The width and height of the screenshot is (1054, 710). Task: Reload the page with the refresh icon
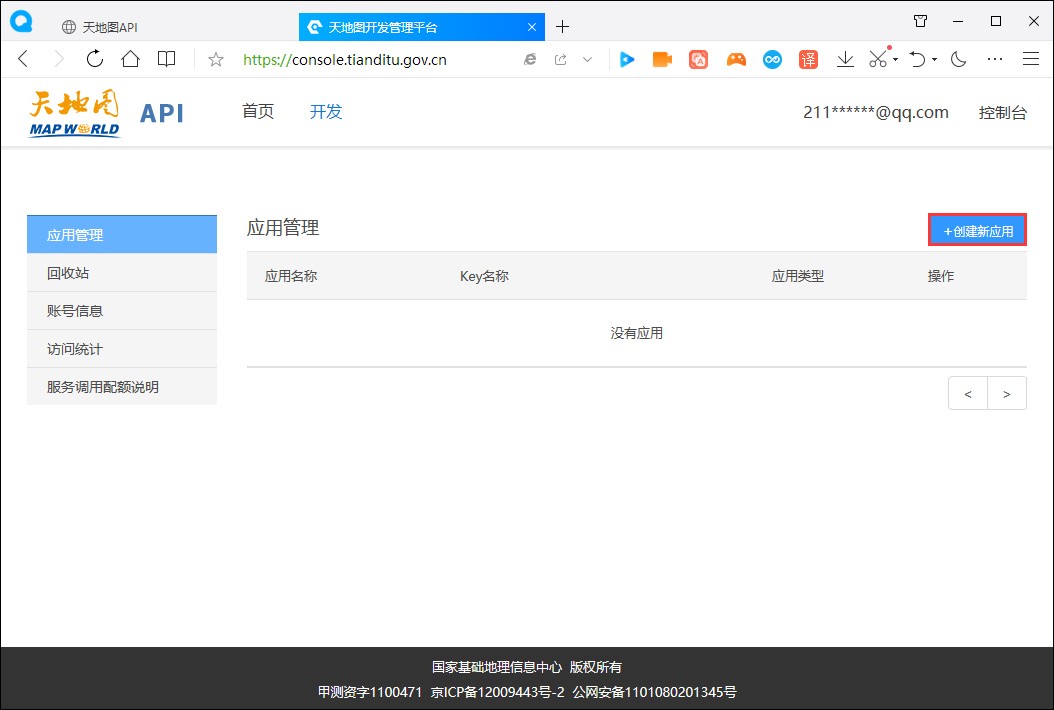(93, 59)
